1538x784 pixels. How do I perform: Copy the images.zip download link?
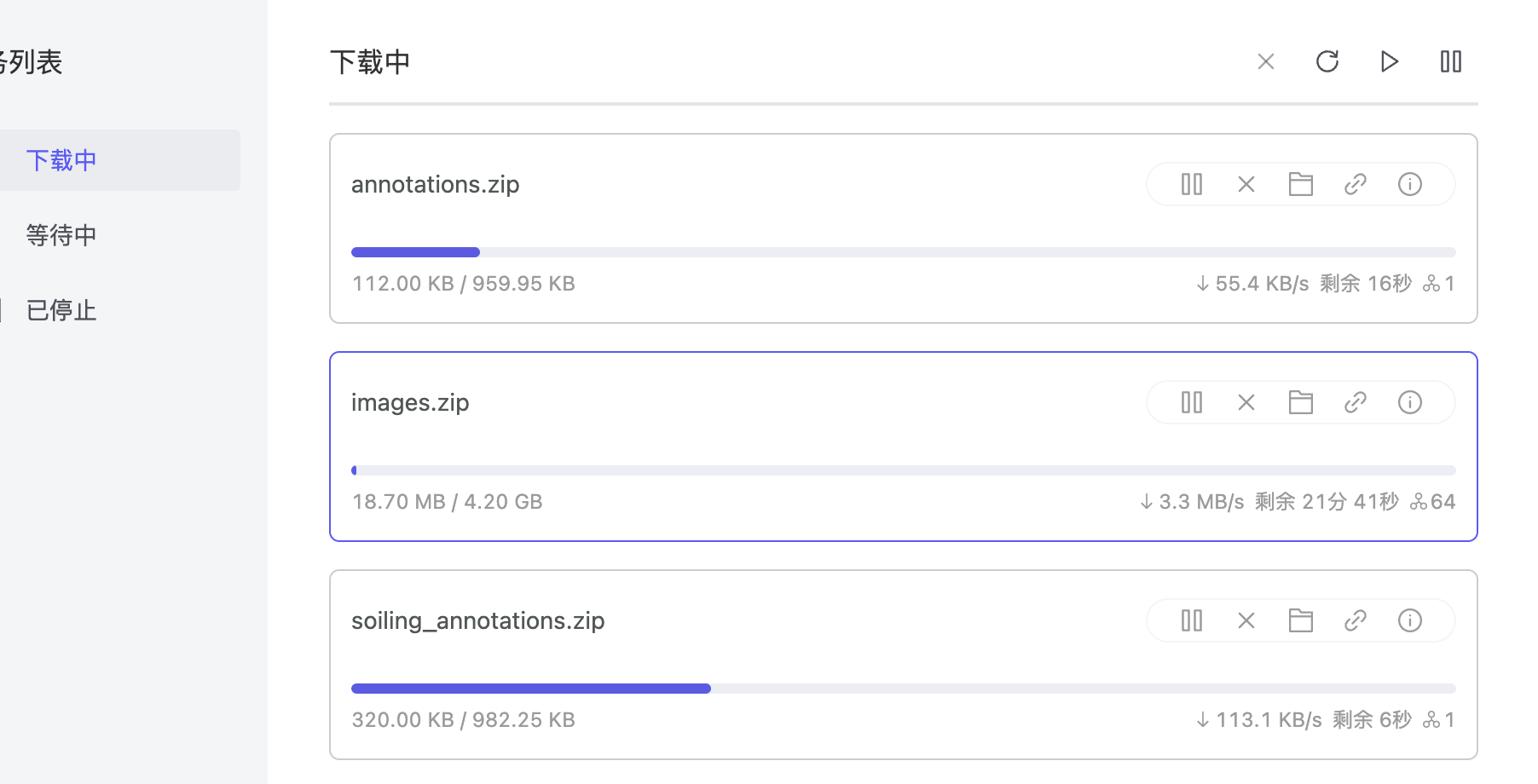[1356, 402]
